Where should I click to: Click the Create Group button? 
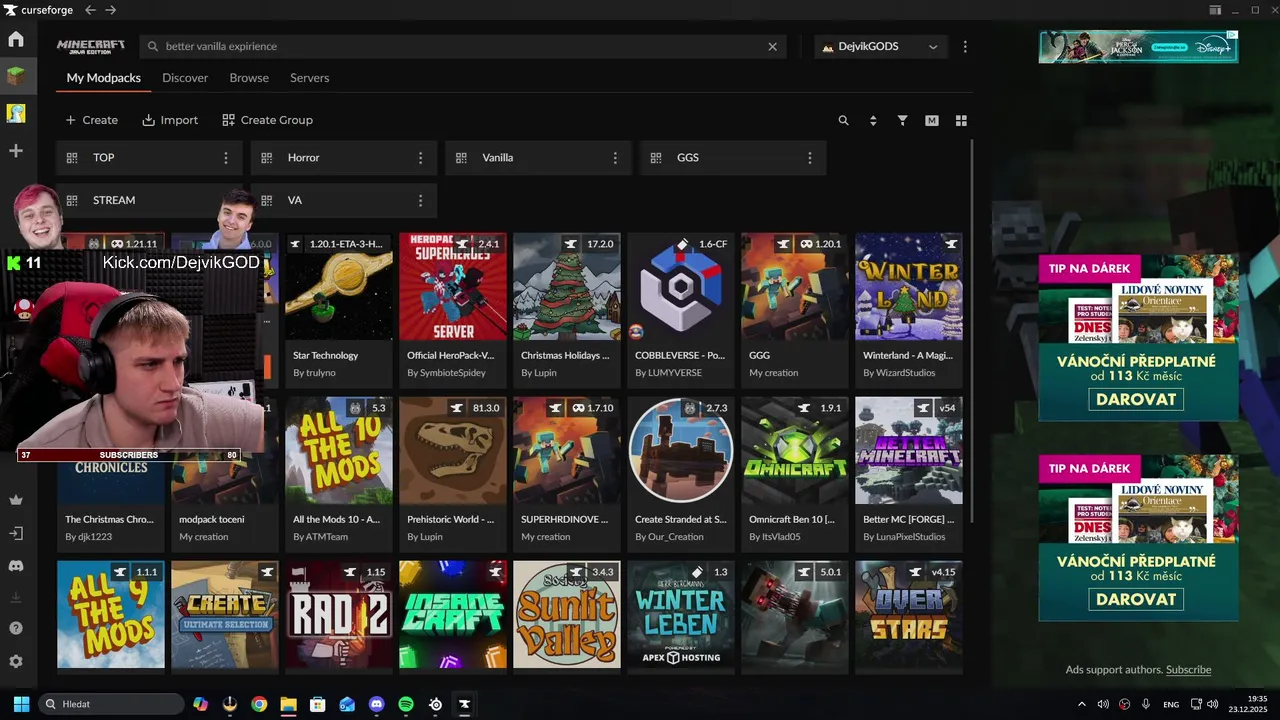click(x=268, y=120)
